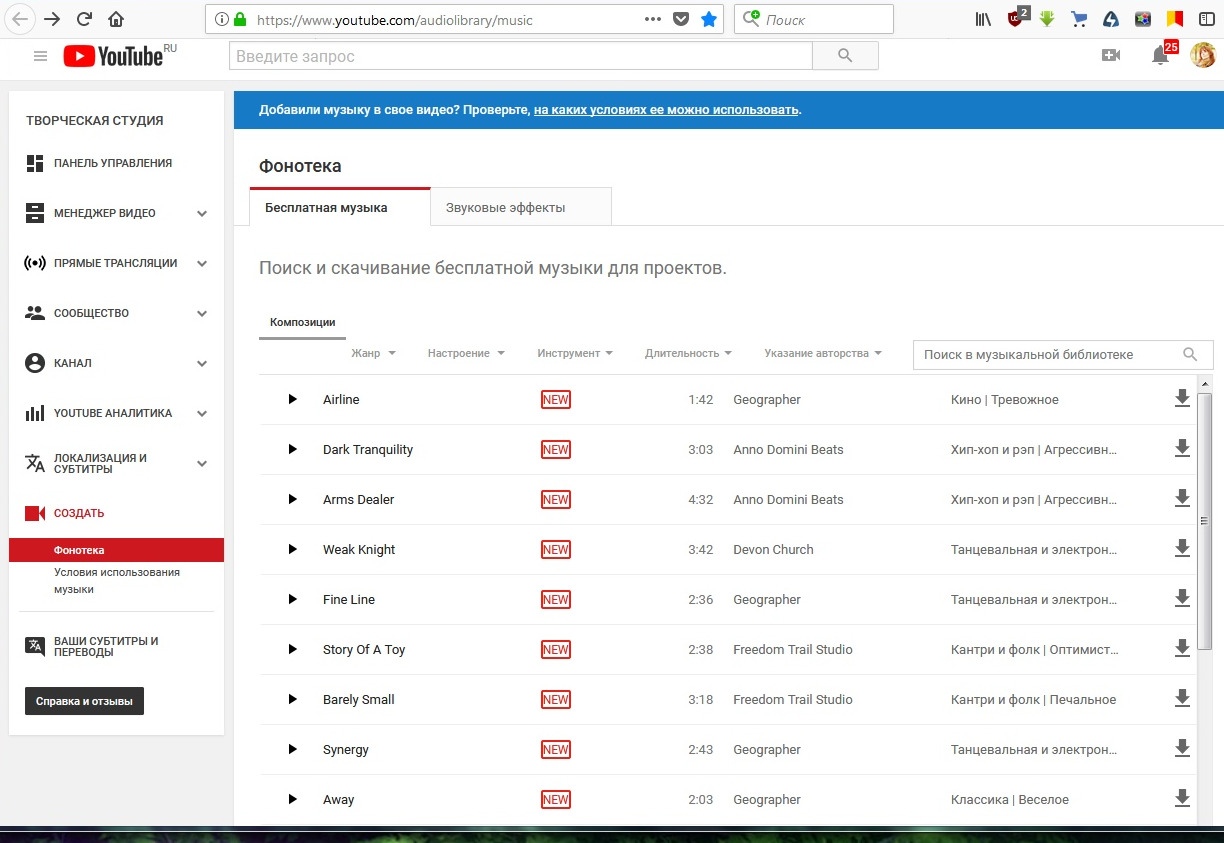The width and height of the screenshot is (1224, 843).
Task: Play the Fine Line track
Action: click(293, 599)
